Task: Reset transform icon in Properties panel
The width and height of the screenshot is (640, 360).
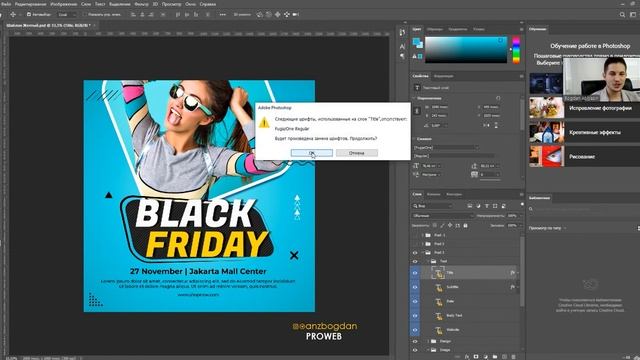Action: [498, 98]
